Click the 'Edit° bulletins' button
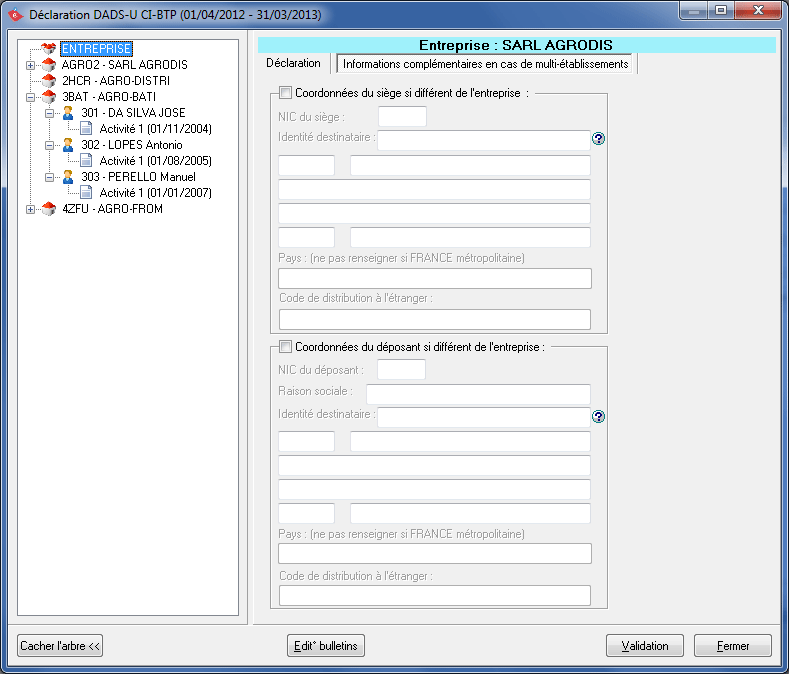 click(x=326, y=646)
